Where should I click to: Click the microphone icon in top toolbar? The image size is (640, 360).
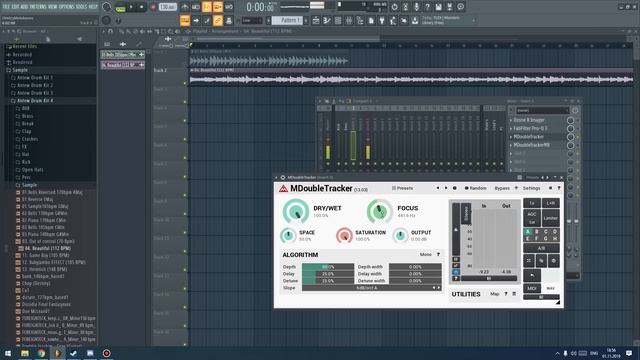(x=416, y=7)
